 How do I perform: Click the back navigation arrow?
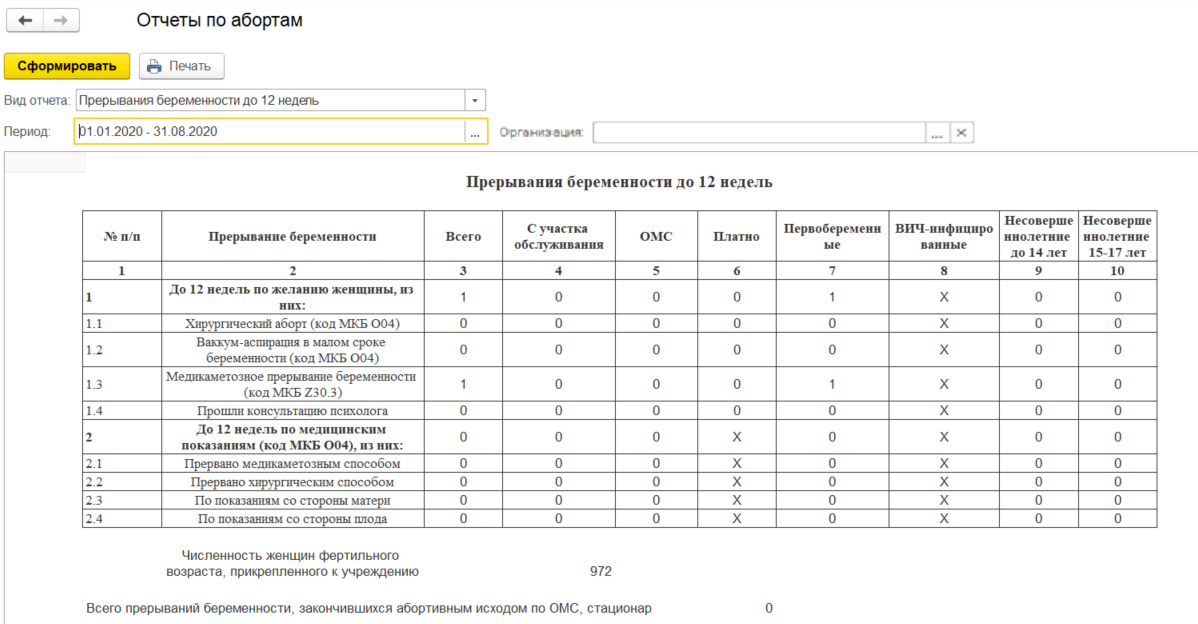25,21
